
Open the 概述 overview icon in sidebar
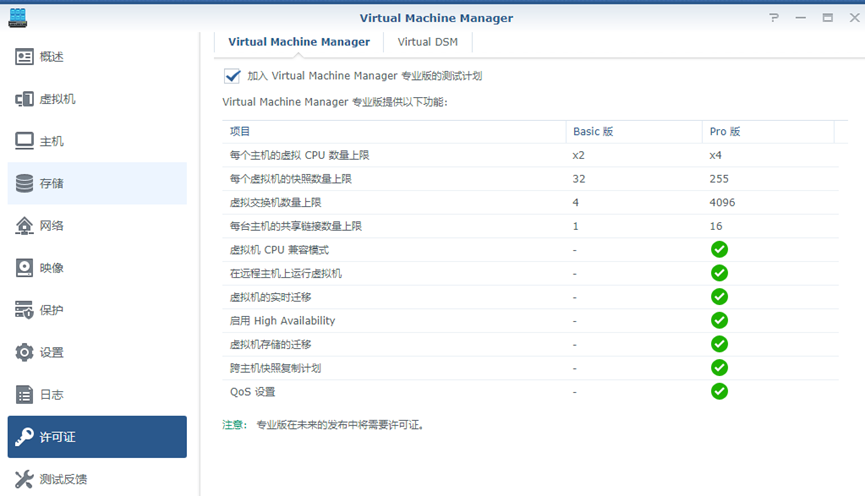[24, 57]
